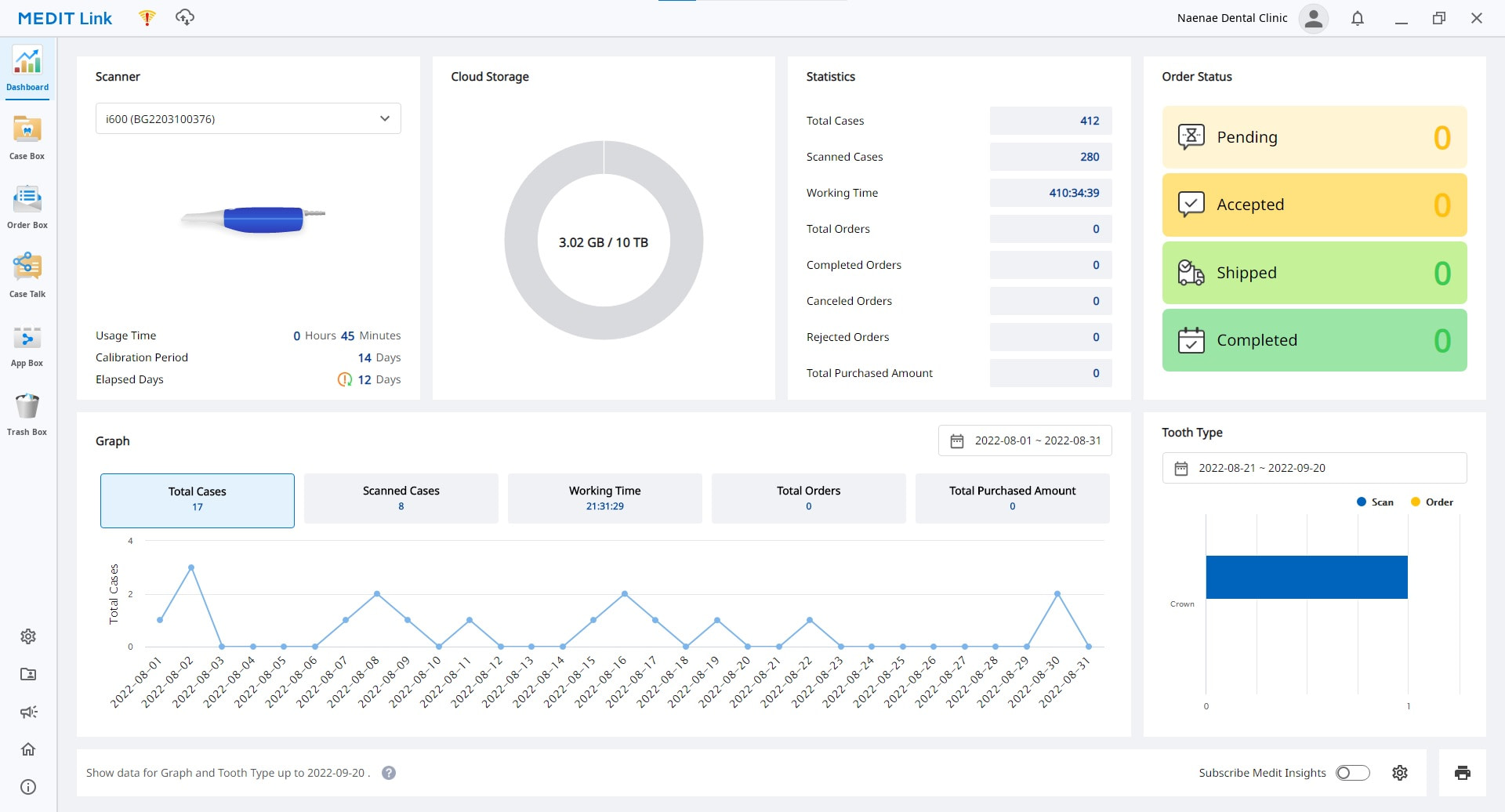Click the blue Crown scan bar
The image size is (1505, 812).
click(x=1306, y=577)
